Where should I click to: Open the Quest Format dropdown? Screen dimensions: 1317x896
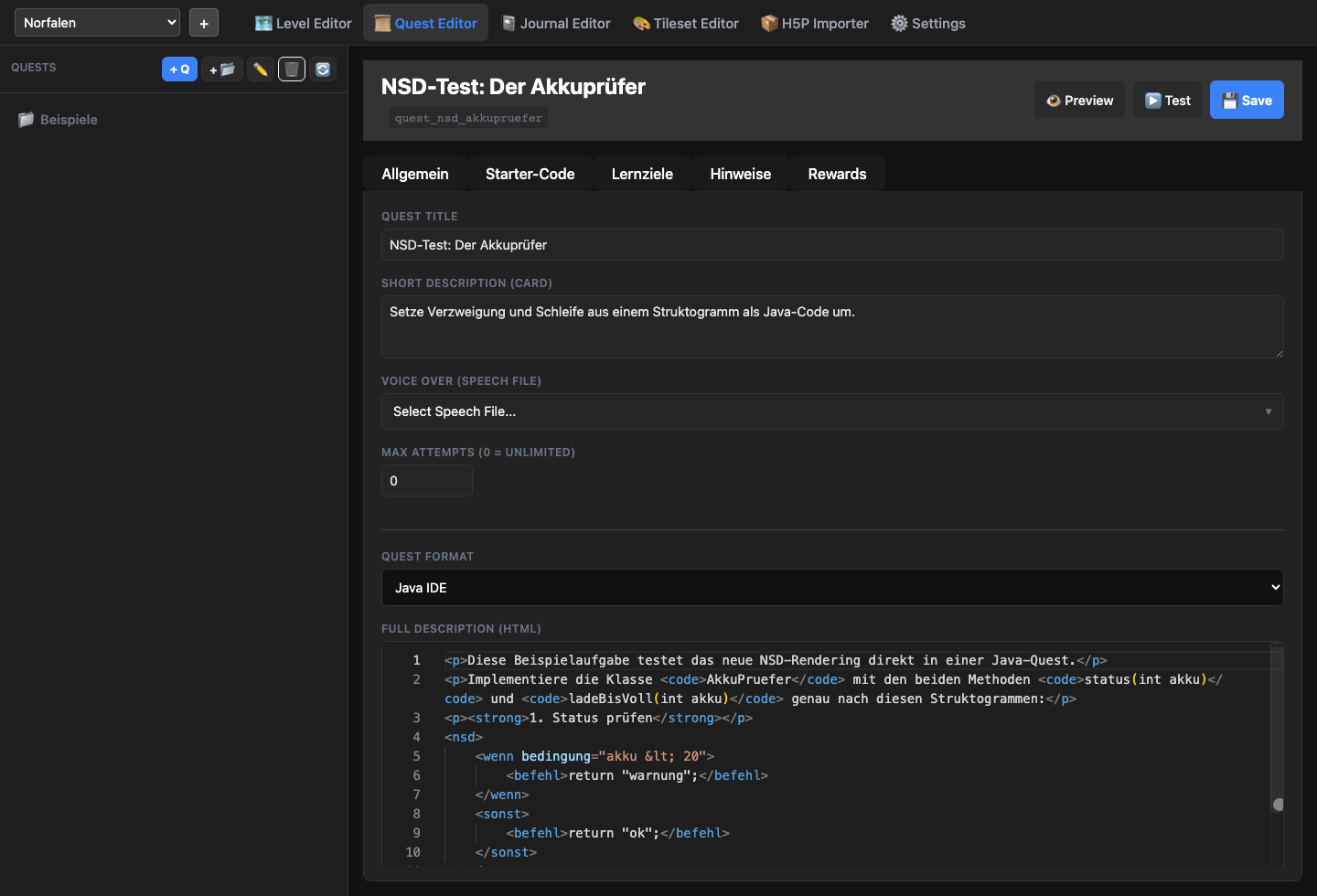tap(831, 587)
